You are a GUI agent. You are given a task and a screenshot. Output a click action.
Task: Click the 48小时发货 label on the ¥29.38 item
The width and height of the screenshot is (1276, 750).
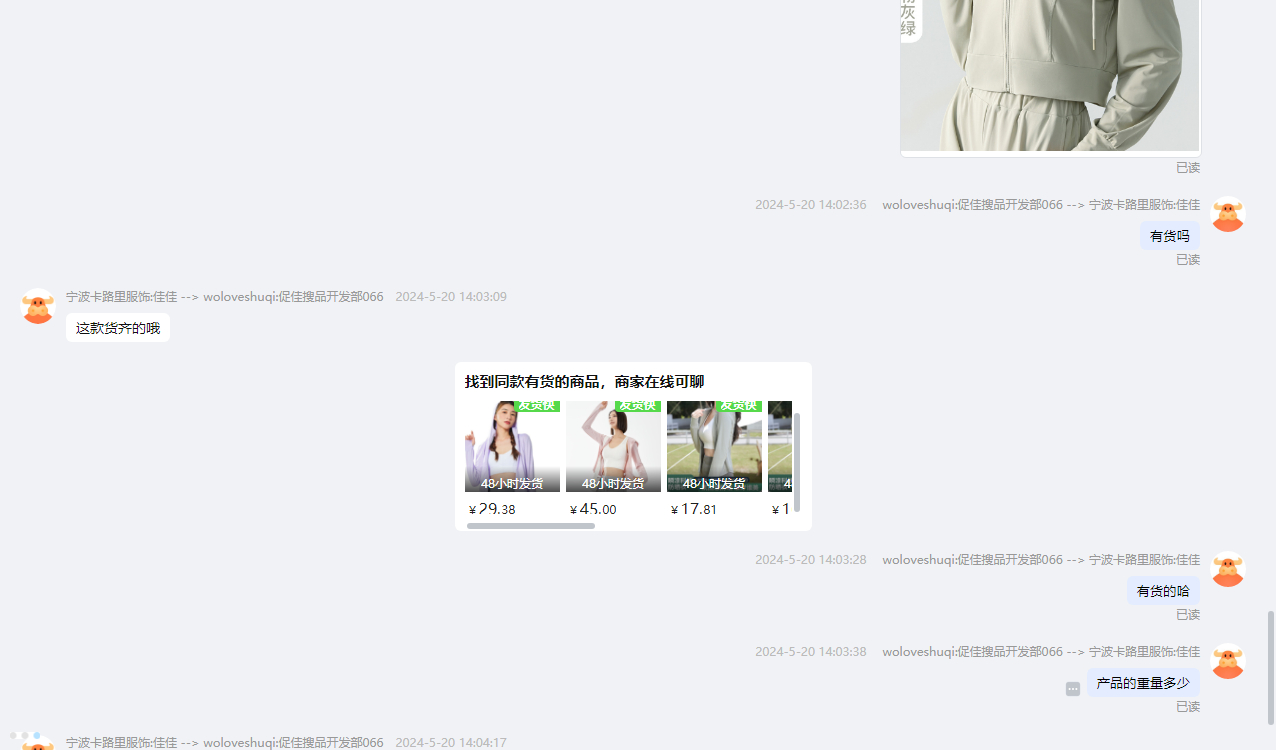[512, 484]
